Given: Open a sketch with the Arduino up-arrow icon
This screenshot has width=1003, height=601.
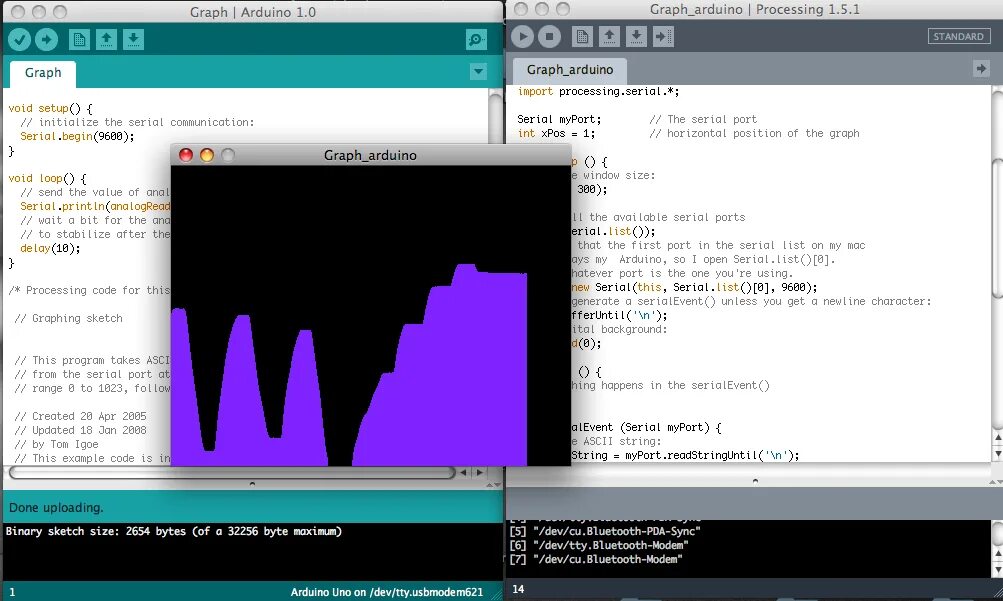Looking at the screenshot, I should click(106, 40).
